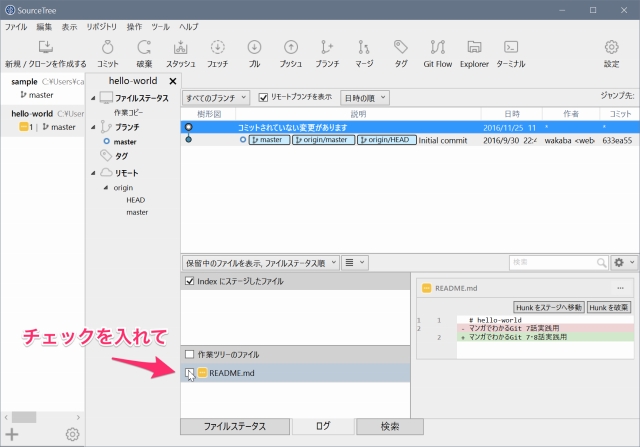This screenshot has width=640, height=447.
Task: Uncheck the Index にステージしたファイル checkbox
Action: click(x=189, y=281)
